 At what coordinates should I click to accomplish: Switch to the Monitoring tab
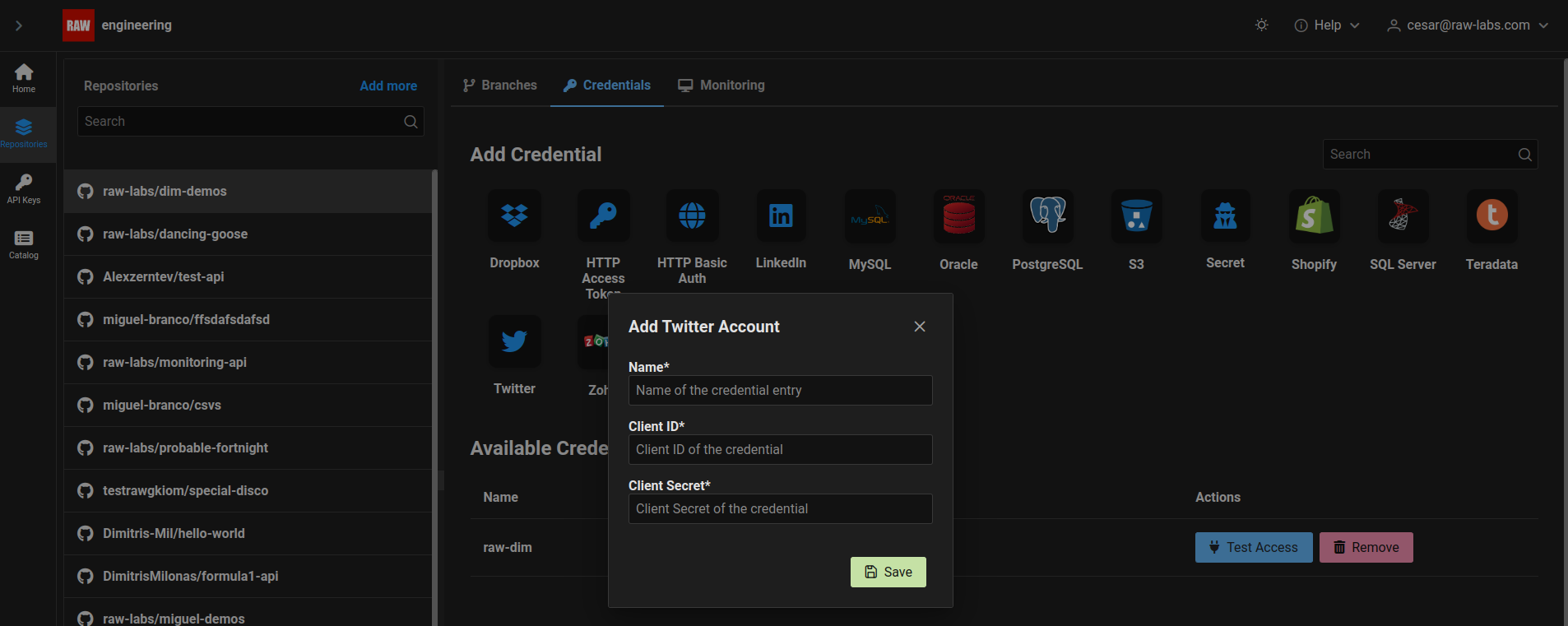721,86
